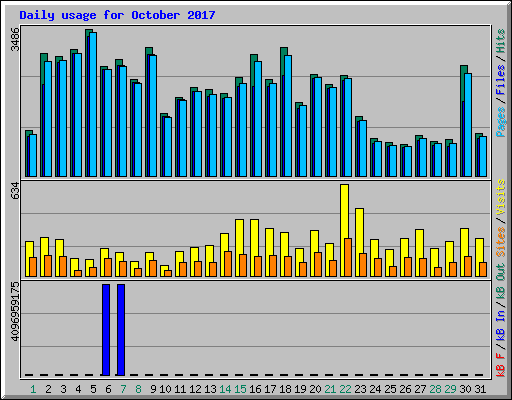Click the red "kB F" legend word
The image size is (512, 400).
click(x=501, y=365)
